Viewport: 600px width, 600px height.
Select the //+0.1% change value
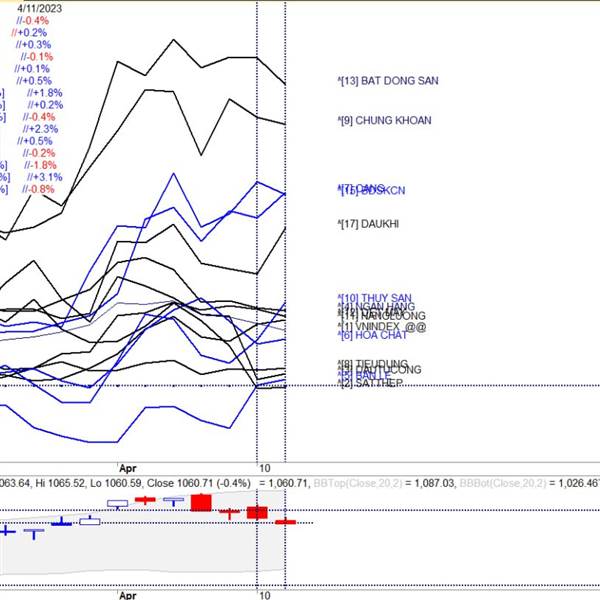coord(32,69)
